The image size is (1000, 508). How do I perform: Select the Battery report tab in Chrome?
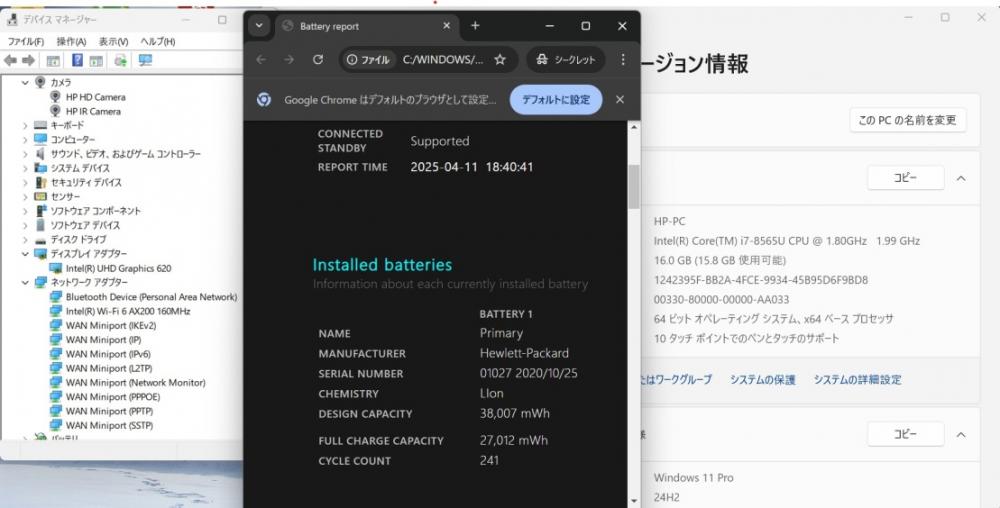(x=366, y=26)
